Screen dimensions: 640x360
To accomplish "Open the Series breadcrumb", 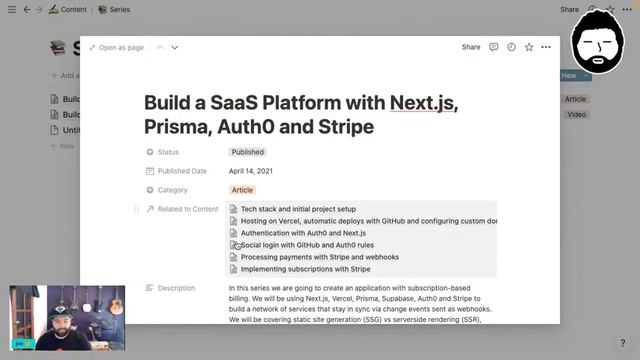I will click(x=114, y=9).
